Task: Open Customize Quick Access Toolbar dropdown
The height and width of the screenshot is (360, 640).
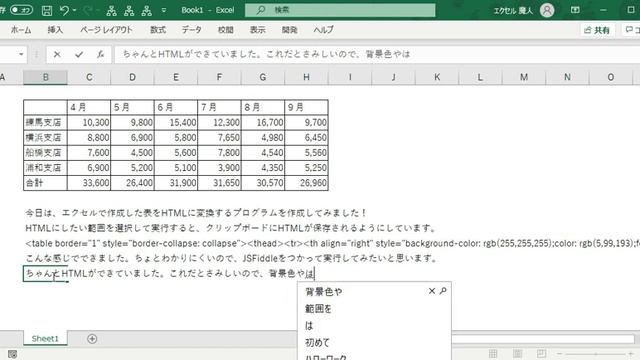Action: tap(164, 10)
